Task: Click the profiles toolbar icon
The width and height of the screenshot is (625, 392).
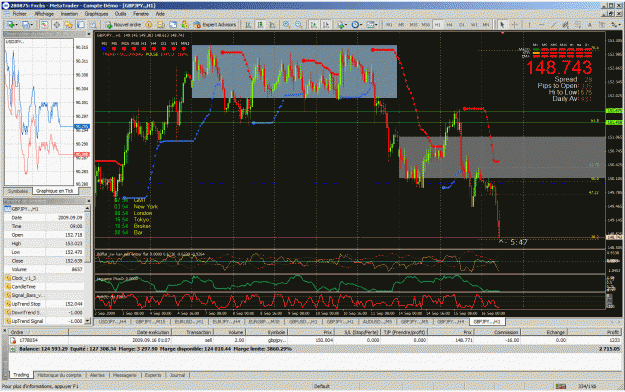Action: (x=26, y=25)
